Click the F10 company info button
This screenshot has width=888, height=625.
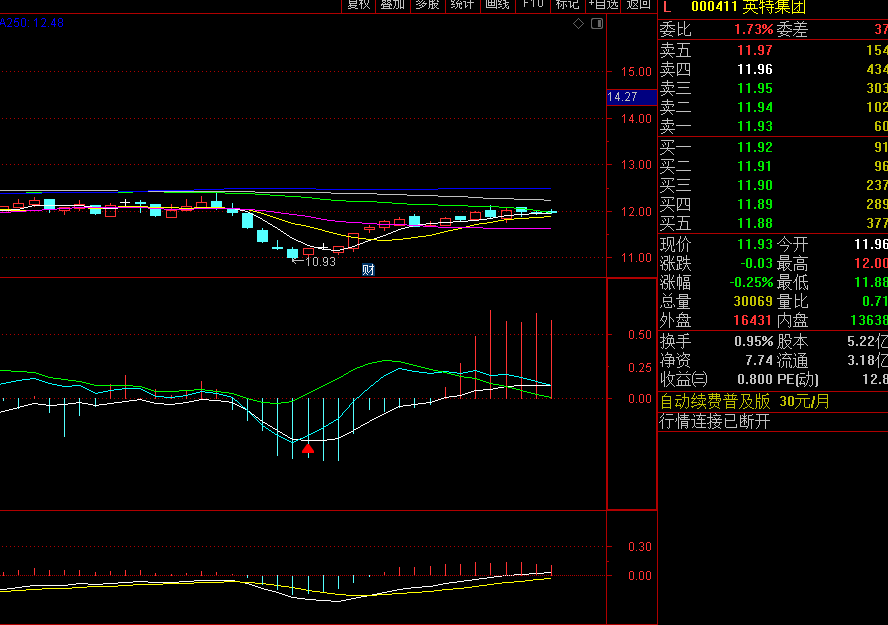click(x=532, y=5)
